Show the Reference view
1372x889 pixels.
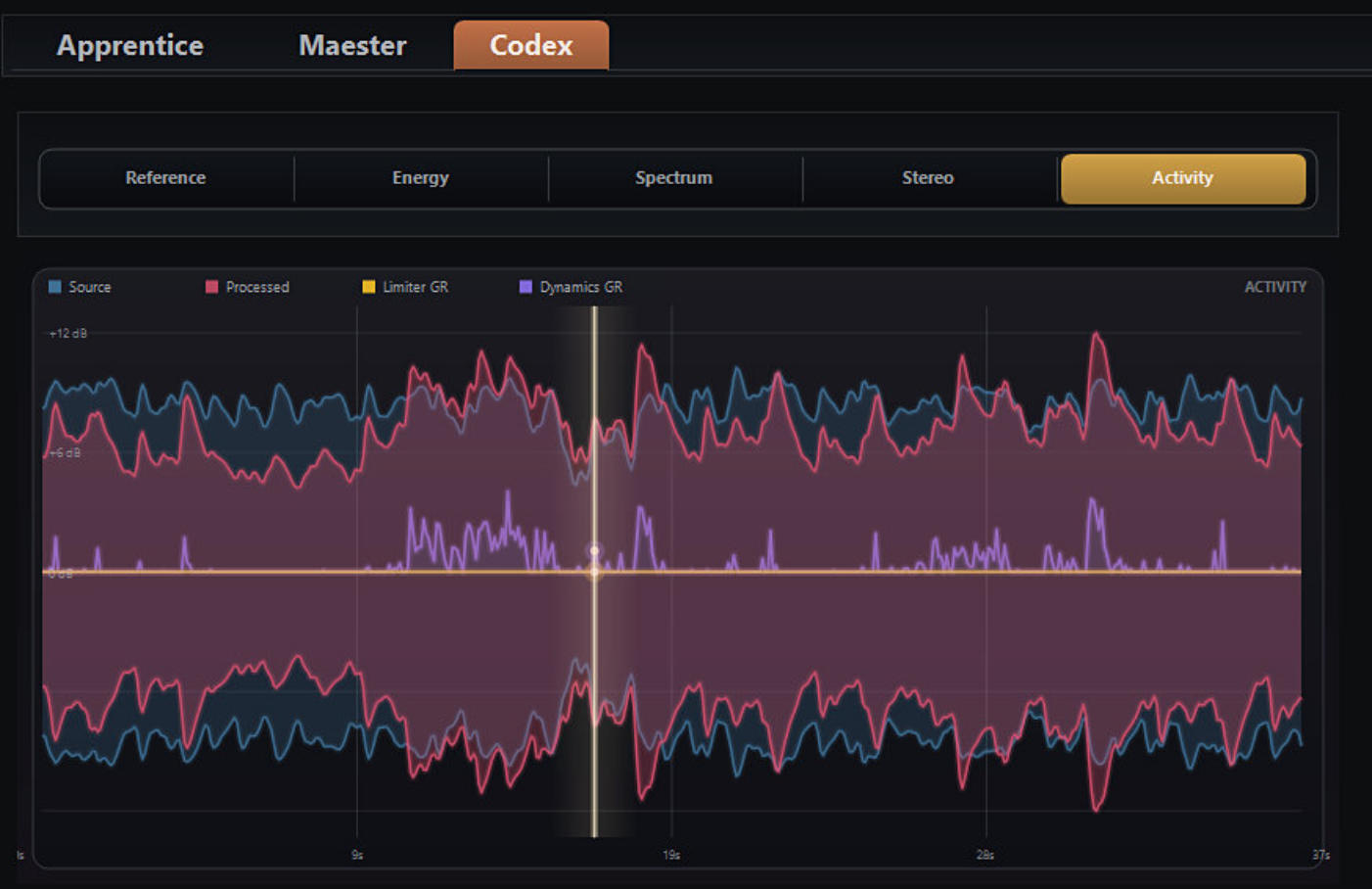(x=165, y=178)
